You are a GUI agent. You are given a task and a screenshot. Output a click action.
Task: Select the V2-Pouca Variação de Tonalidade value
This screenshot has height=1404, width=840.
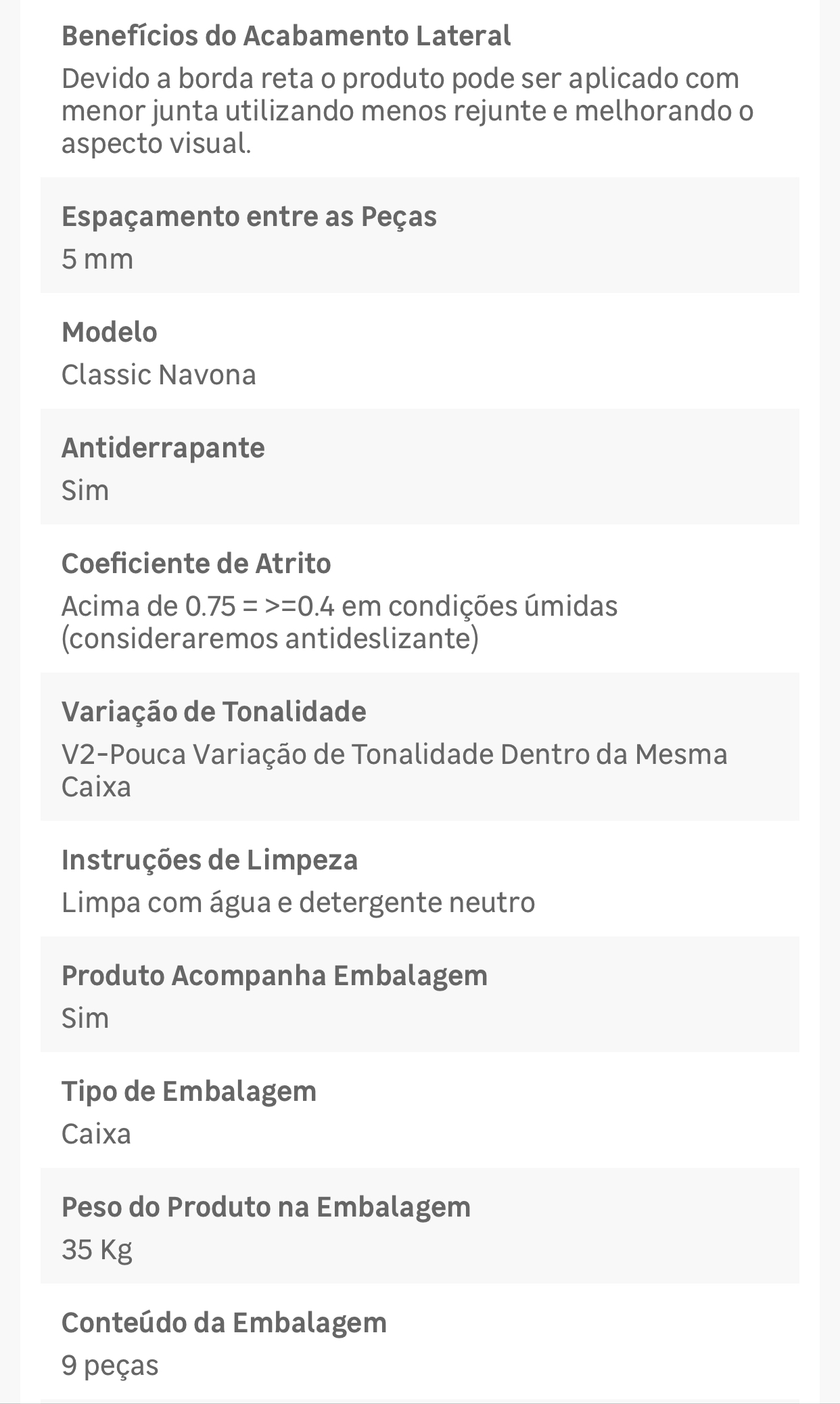(394, 771)
